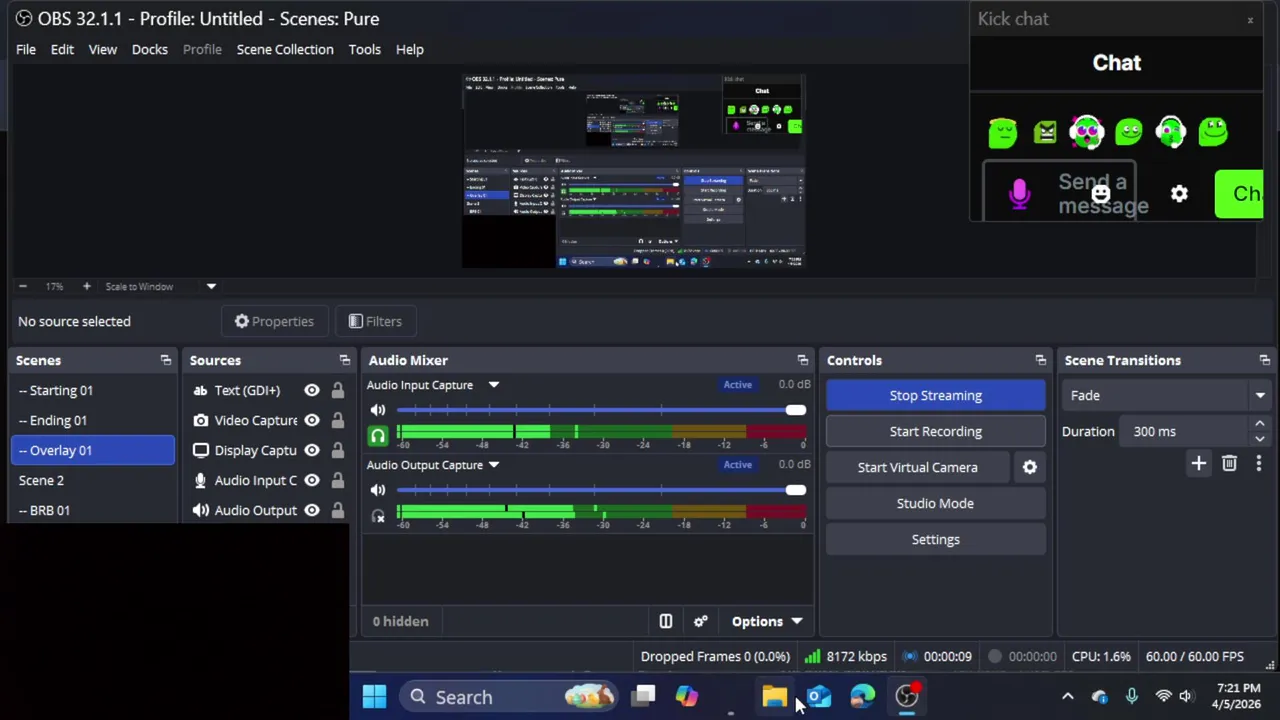
Task: Toggle vertical layout icon in Audio Mixer
Action: click(x=665, y=621)
